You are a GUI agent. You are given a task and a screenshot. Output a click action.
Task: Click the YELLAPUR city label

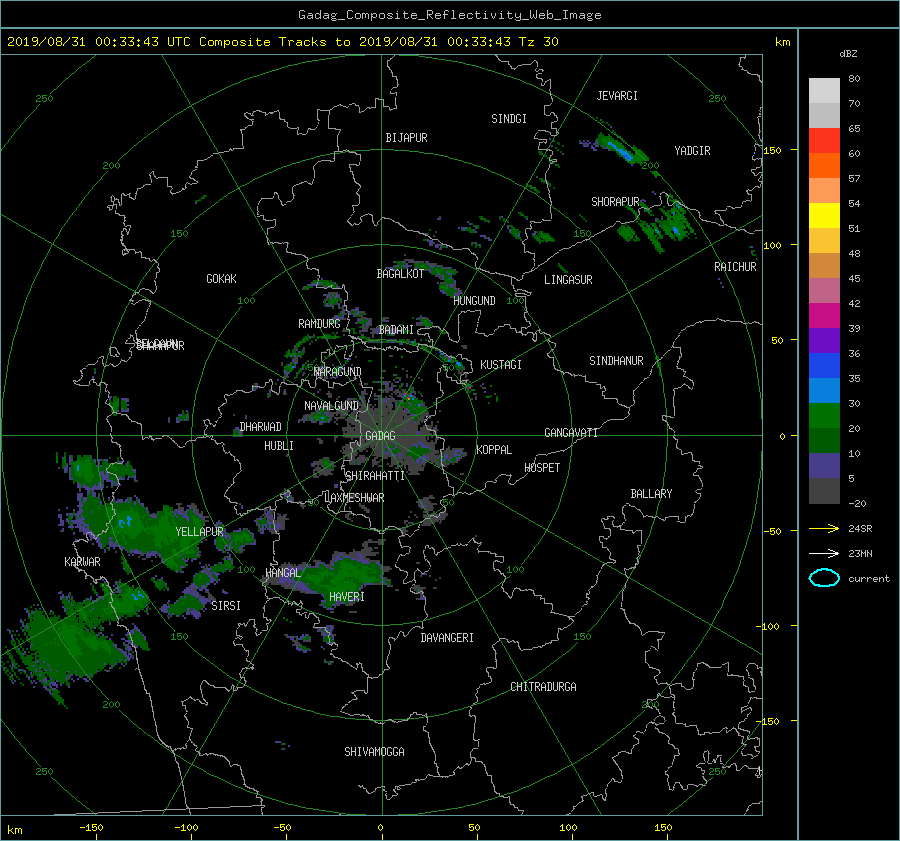(199, 532)
